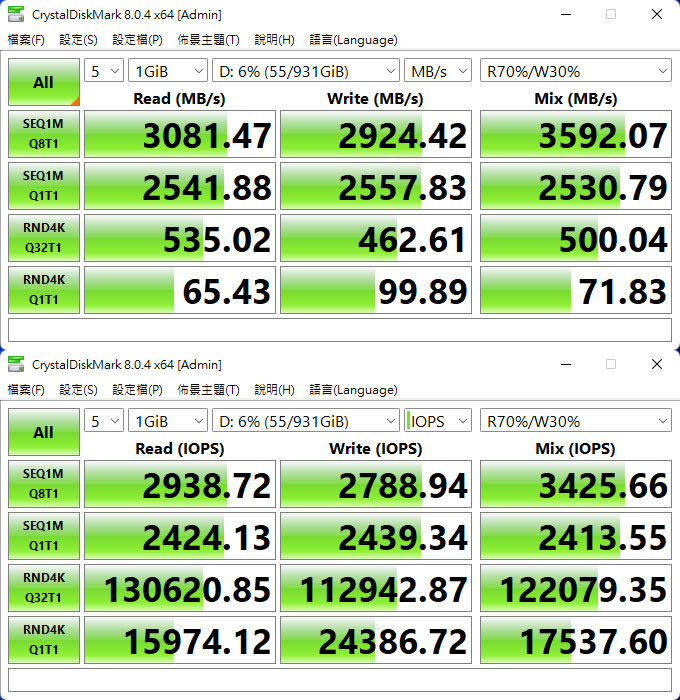
Task: Run RND4K Q1T1 test in MB/s window
Action: tap(44, 290)
